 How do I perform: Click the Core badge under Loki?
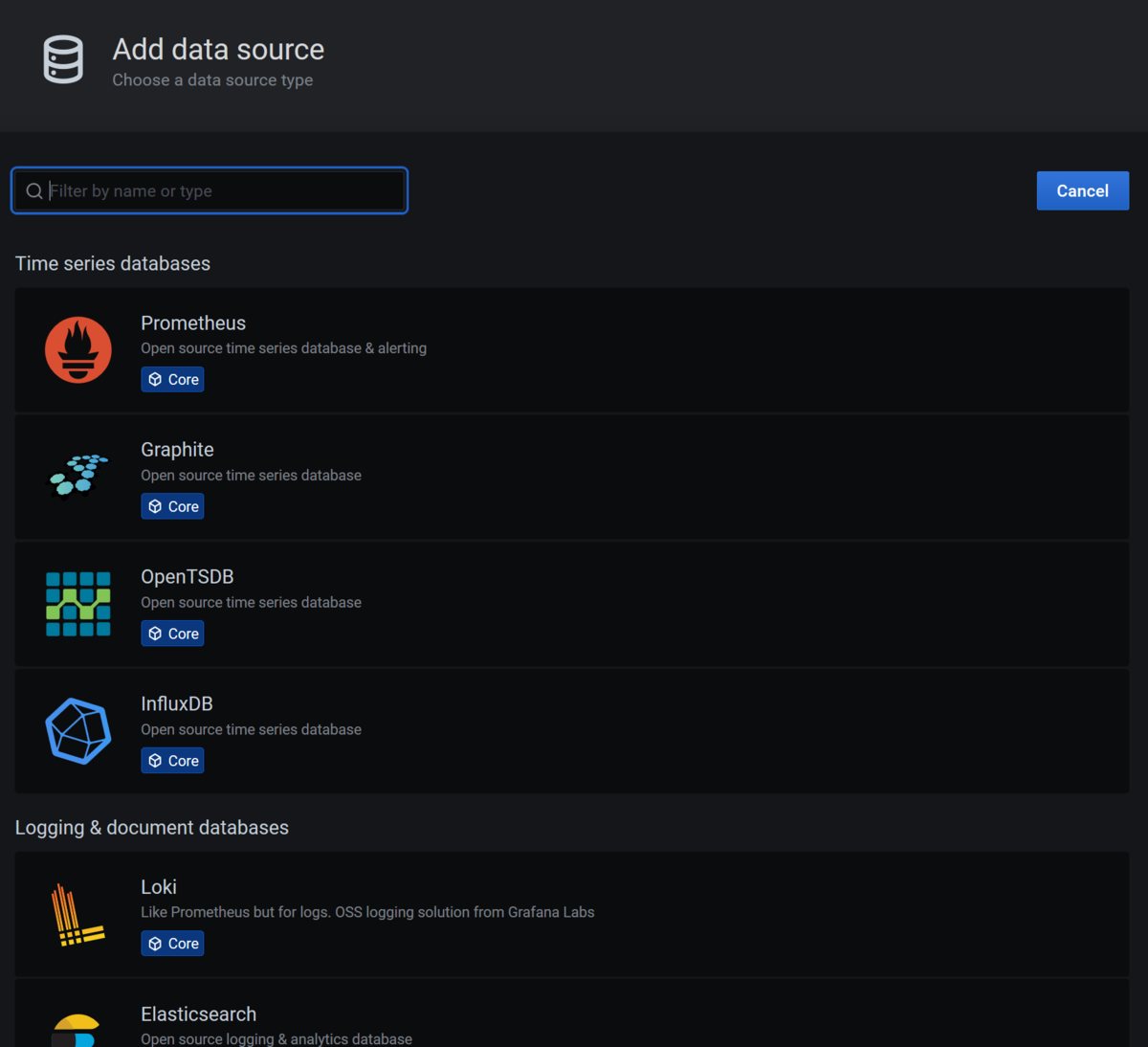tap(172, 944)
